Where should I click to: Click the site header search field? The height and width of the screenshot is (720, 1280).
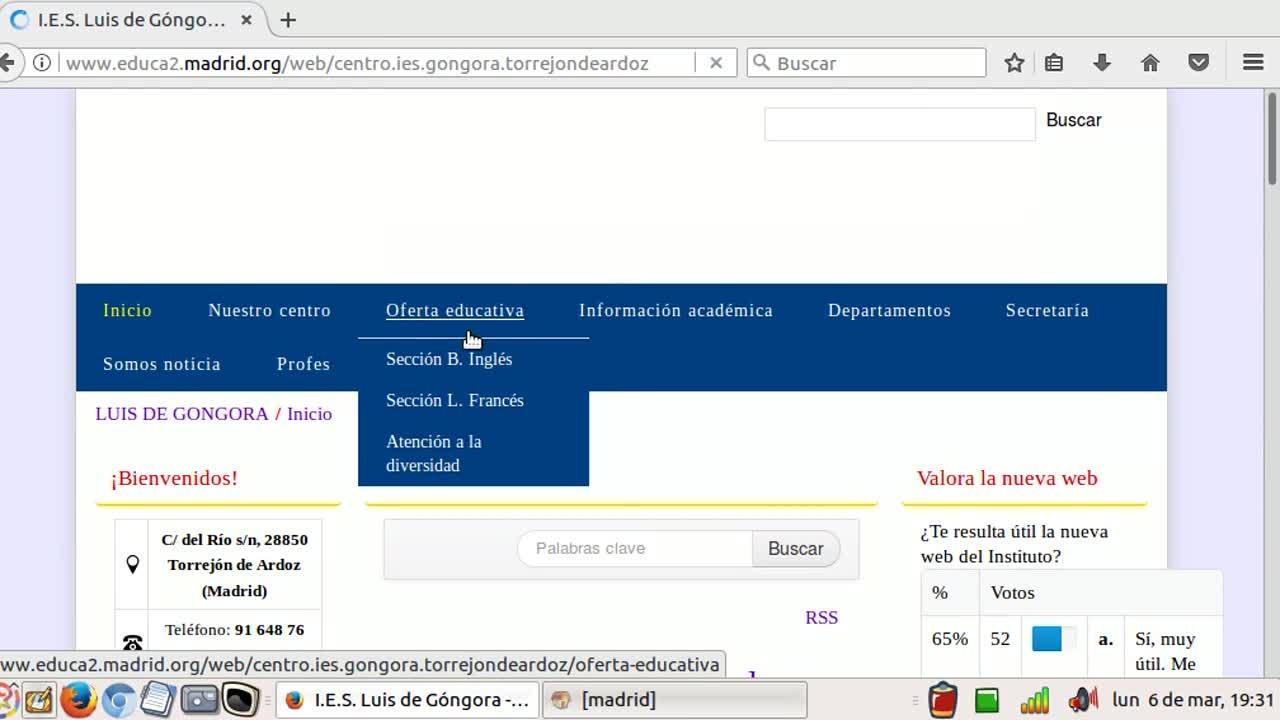point(900,124)
